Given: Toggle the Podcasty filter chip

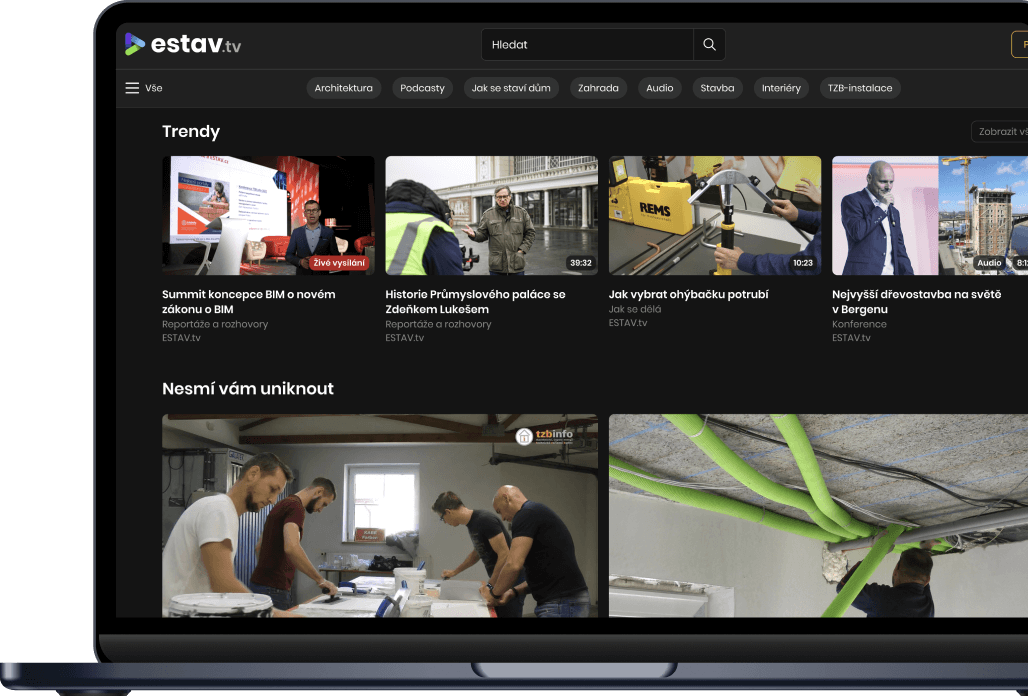Looking at the screenshot, I should [x=422, y=88].
